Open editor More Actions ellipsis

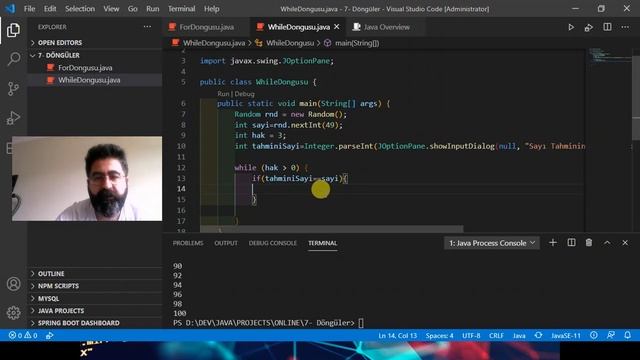[625, 27]
